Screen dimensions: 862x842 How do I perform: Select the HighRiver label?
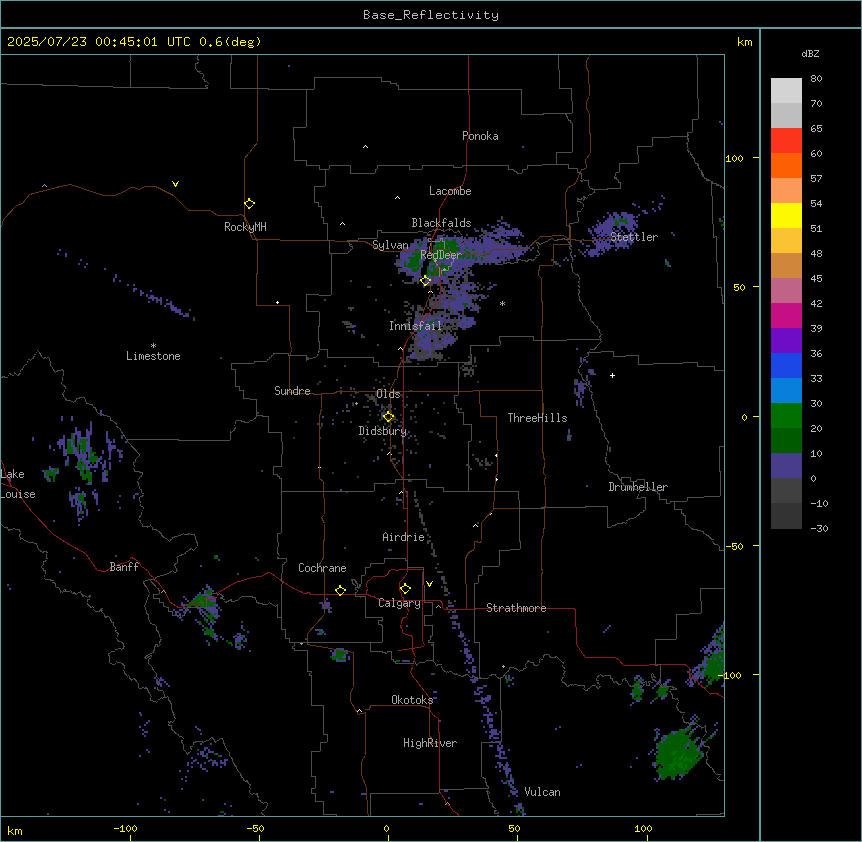[x=430, y=743]
